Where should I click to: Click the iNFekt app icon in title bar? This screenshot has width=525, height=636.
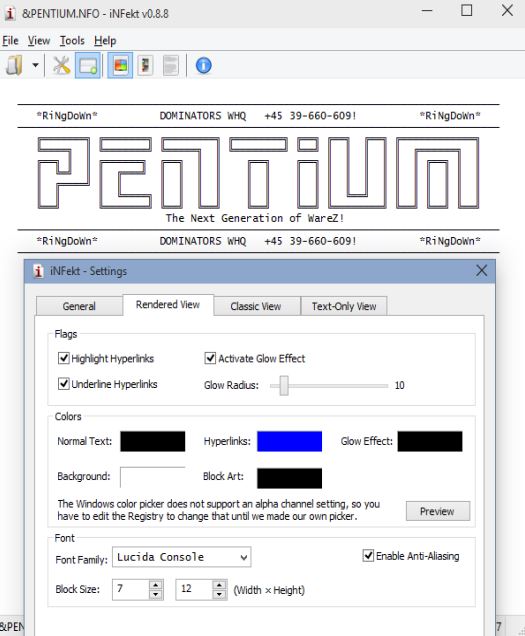10,13
